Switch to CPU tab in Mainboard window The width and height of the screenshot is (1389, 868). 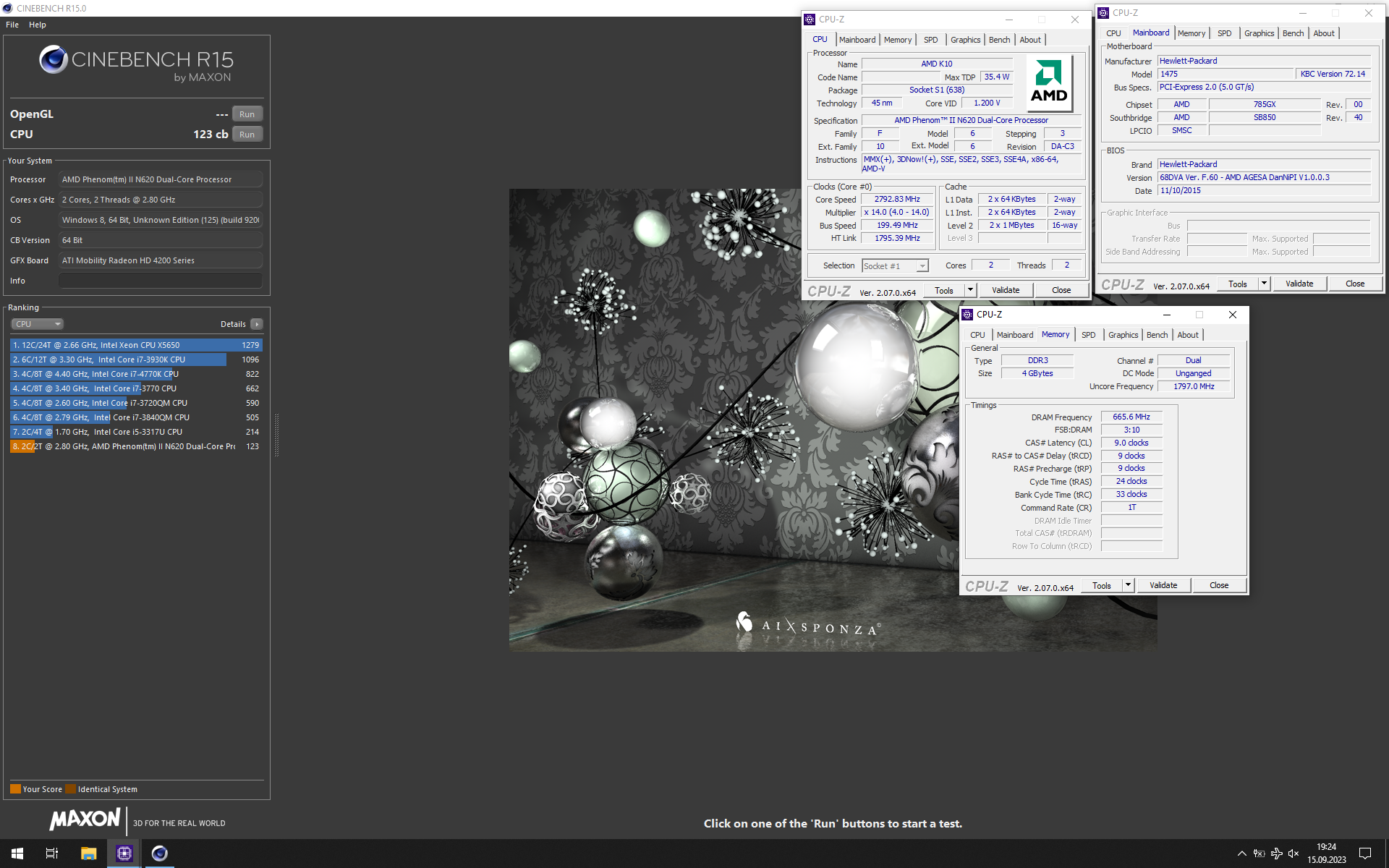(x=1113, y=33)
